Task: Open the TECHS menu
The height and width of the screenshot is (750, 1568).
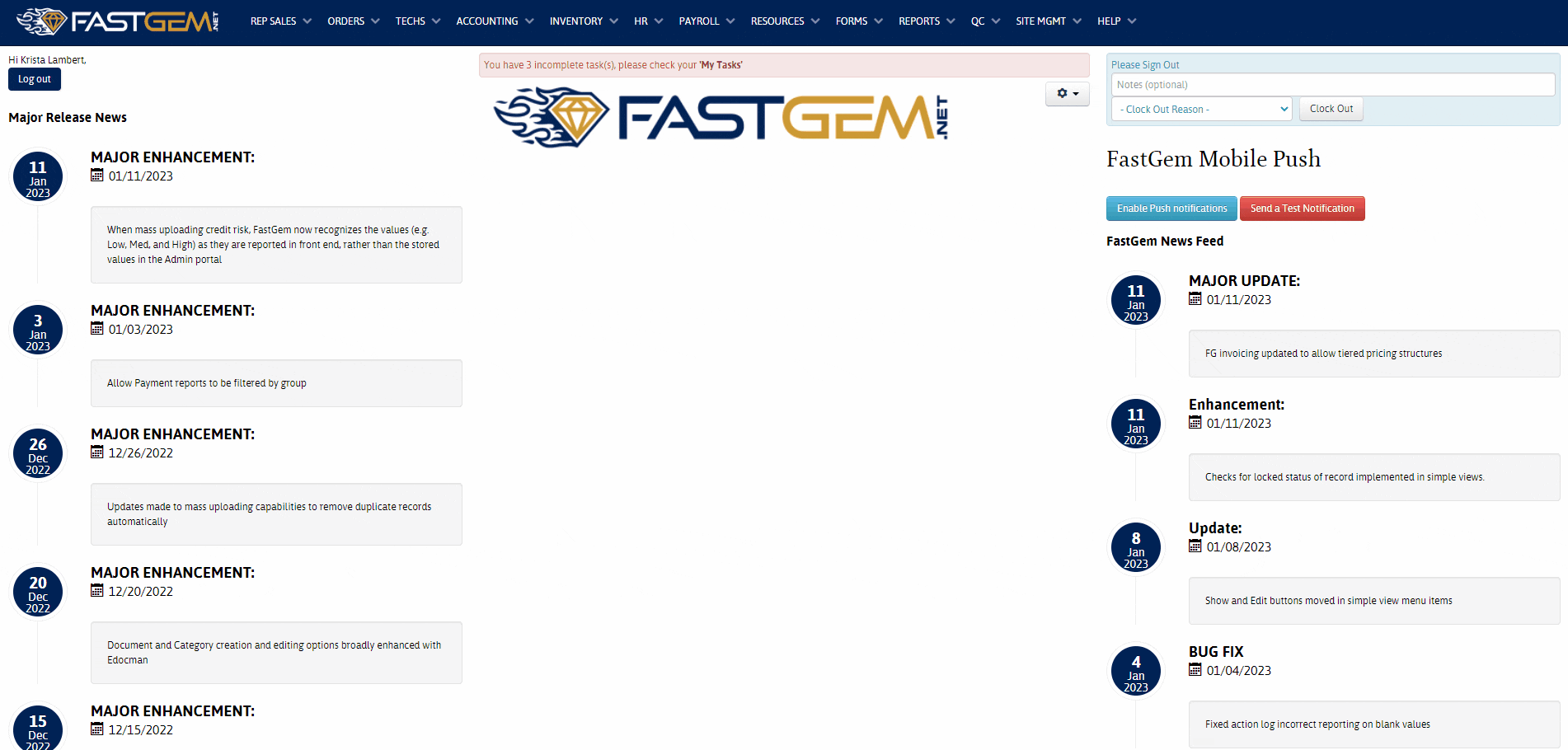Action: pos(418,21)
